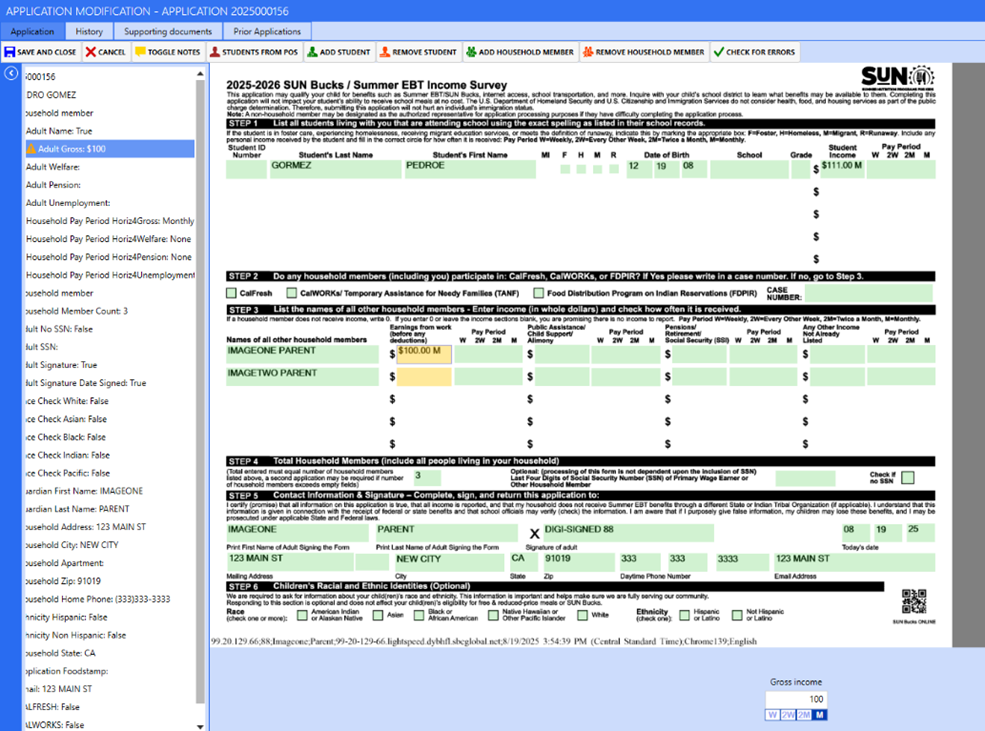Click the Toggle Notes yellow note icon

pos(140,52)
